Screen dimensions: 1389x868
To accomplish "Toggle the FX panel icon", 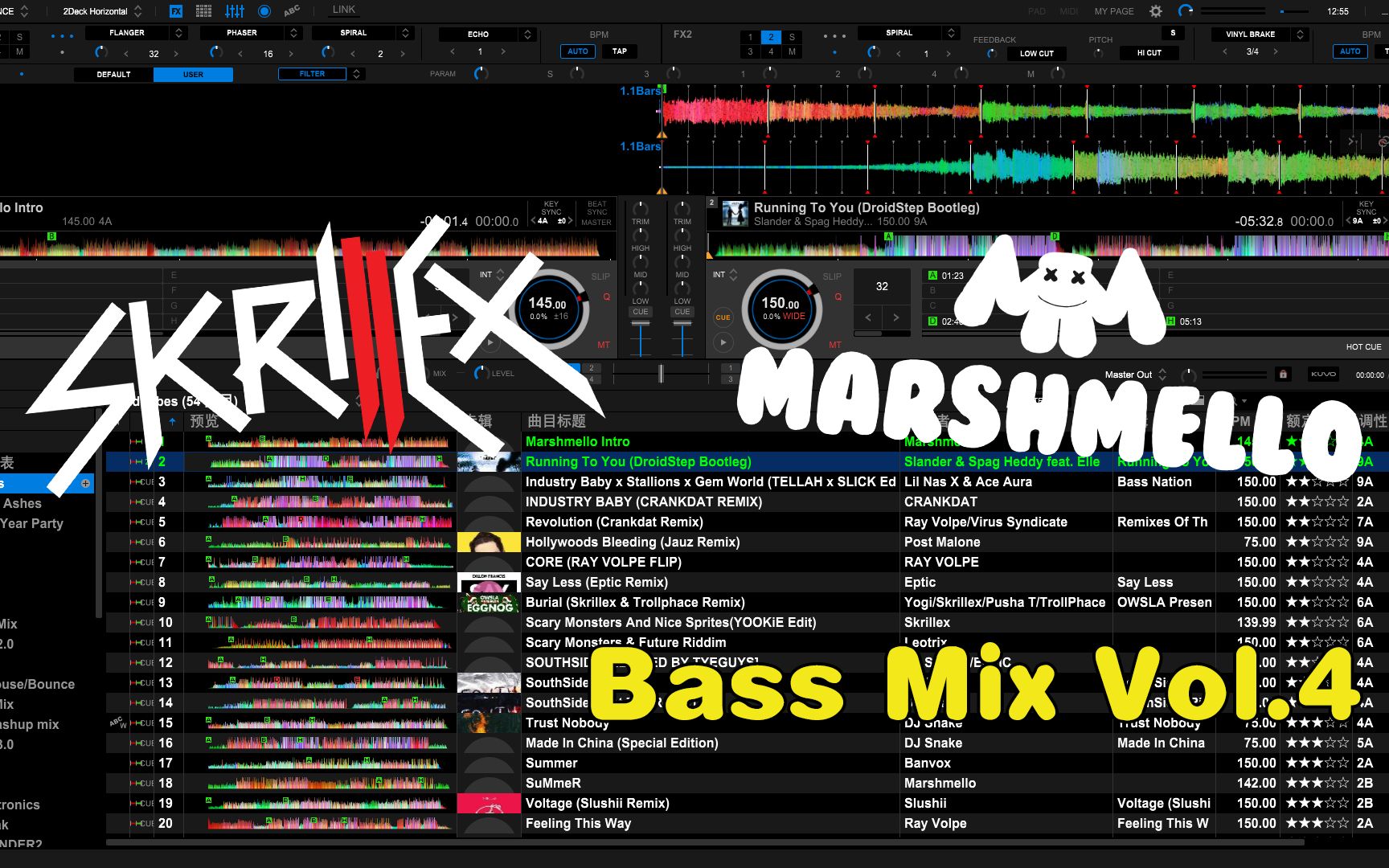I will coord(176,11).
